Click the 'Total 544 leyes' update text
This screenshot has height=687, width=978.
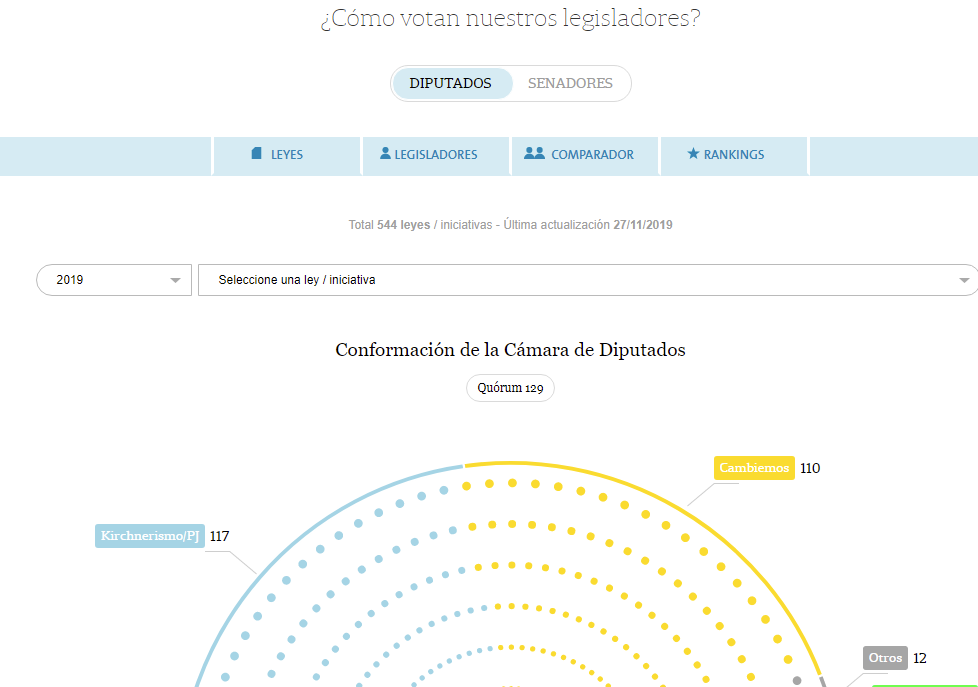pos(510,225)
